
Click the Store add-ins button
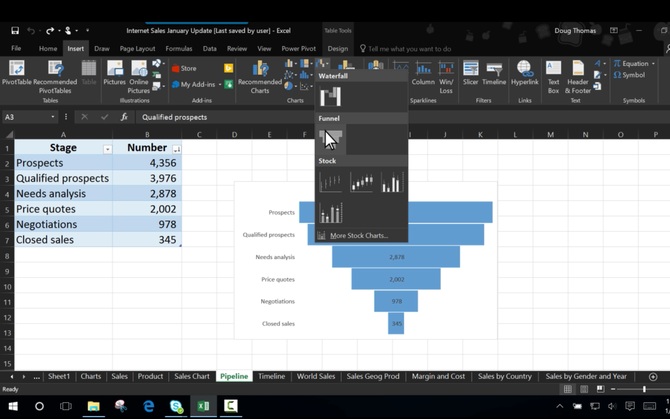pyautogui.click(x=183, y=68)
